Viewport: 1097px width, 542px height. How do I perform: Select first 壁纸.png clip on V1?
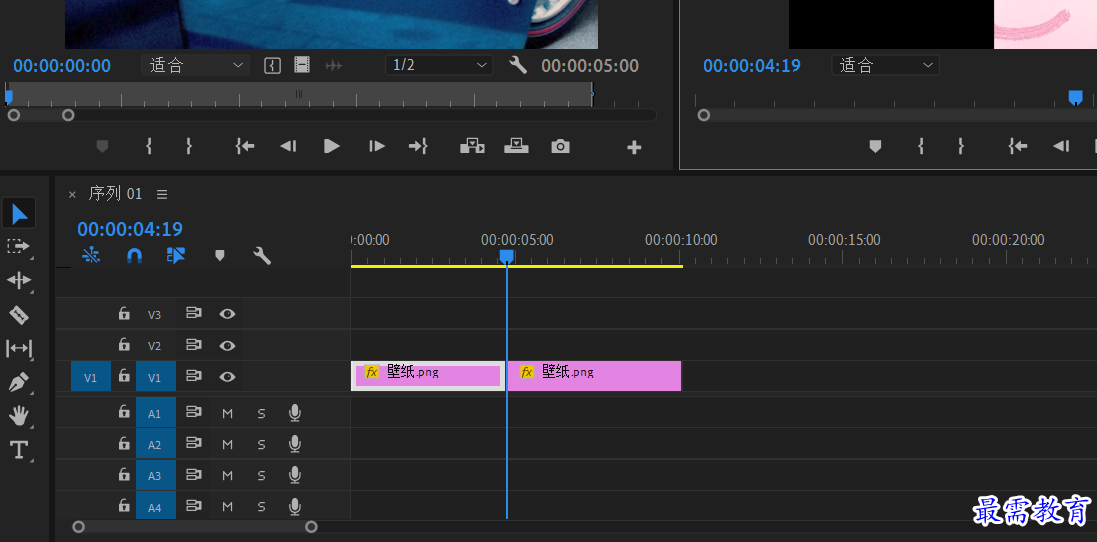click(x=427, y=376)
